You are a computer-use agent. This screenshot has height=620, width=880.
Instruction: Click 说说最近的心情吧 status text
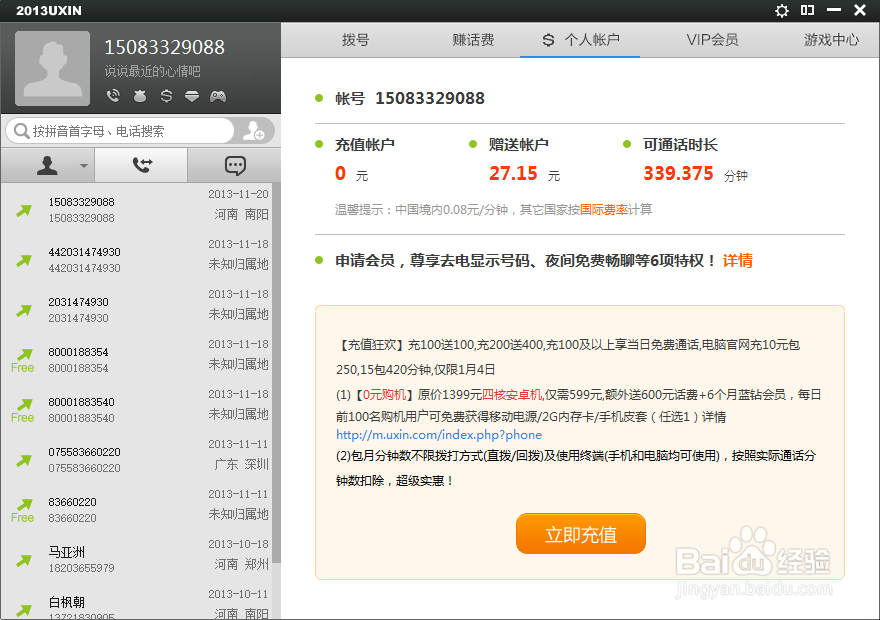pos(152,71)
